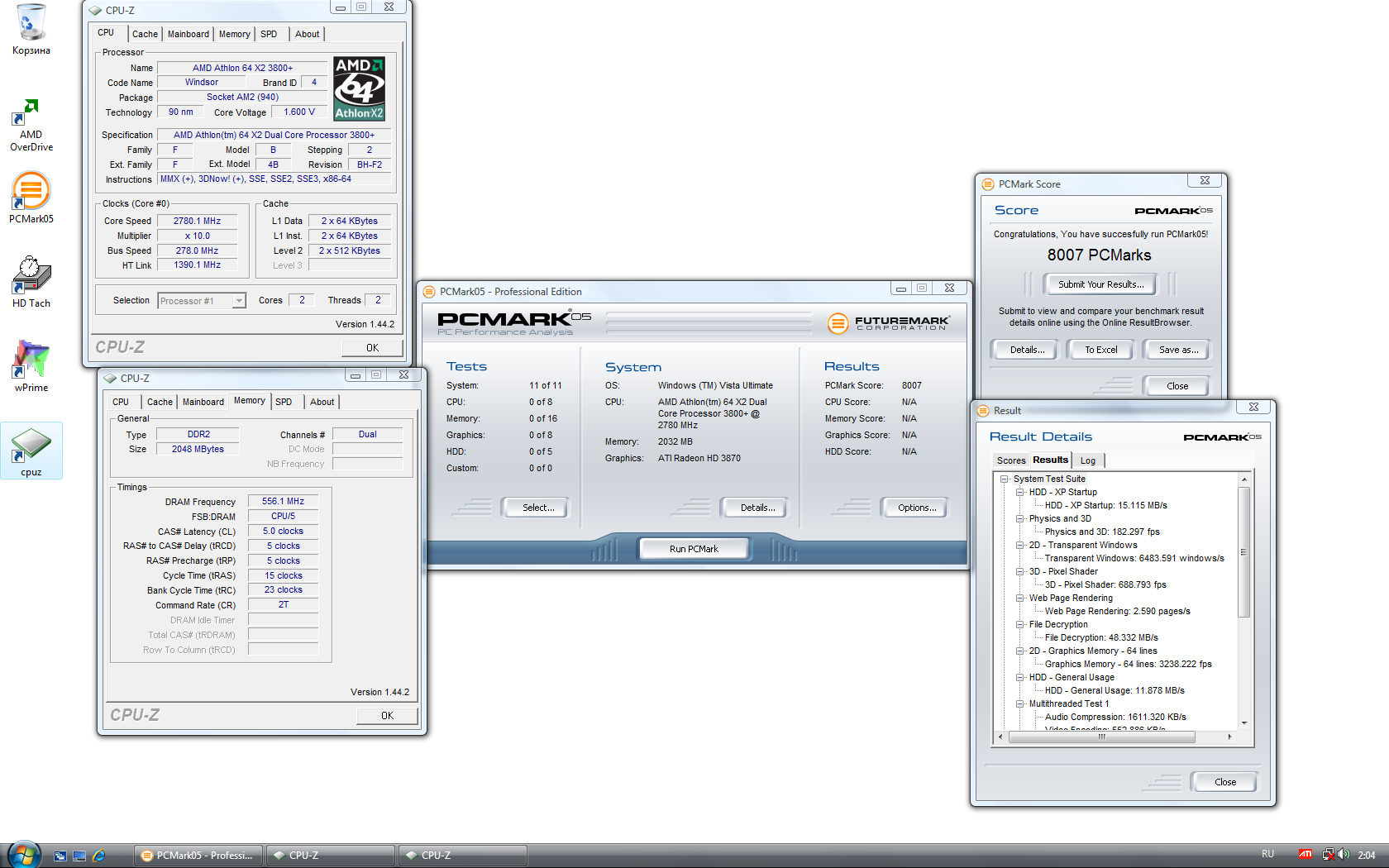The image size is (1389, 868).
Task: Collapse the Web Page Rendering node
Action: [1019, 599]
